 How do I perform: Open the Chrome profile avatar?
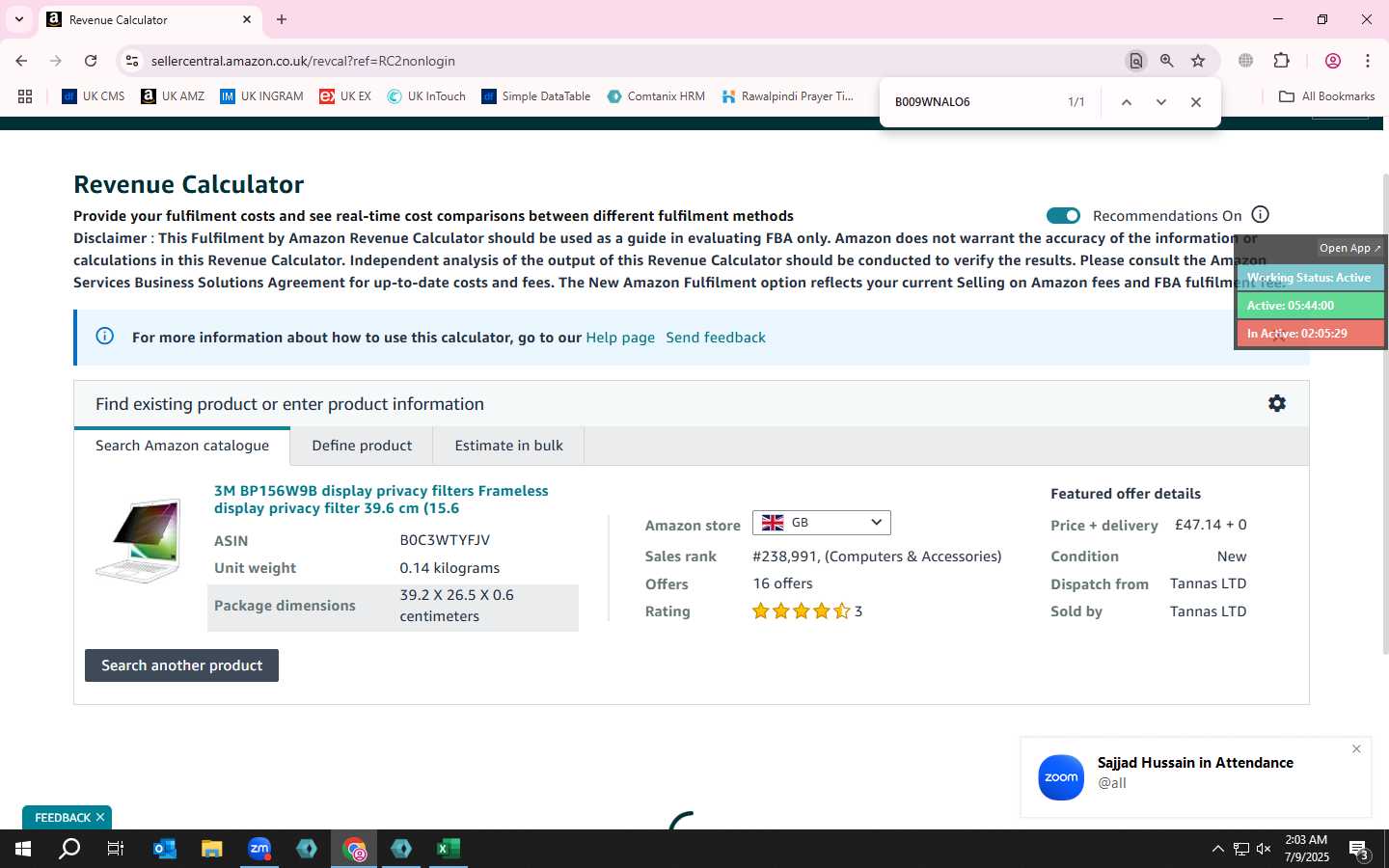(x=1333, y=61)
